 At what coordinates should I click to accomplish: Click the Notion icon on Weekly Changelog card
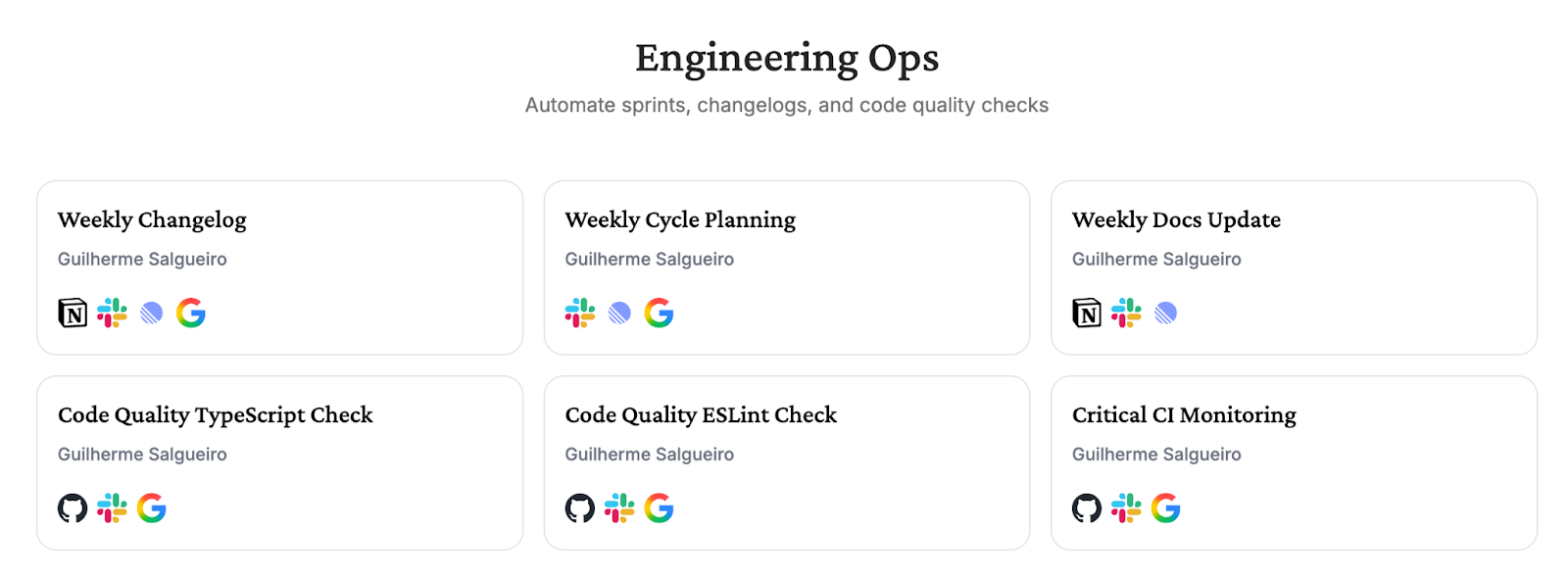coord(71,313)
